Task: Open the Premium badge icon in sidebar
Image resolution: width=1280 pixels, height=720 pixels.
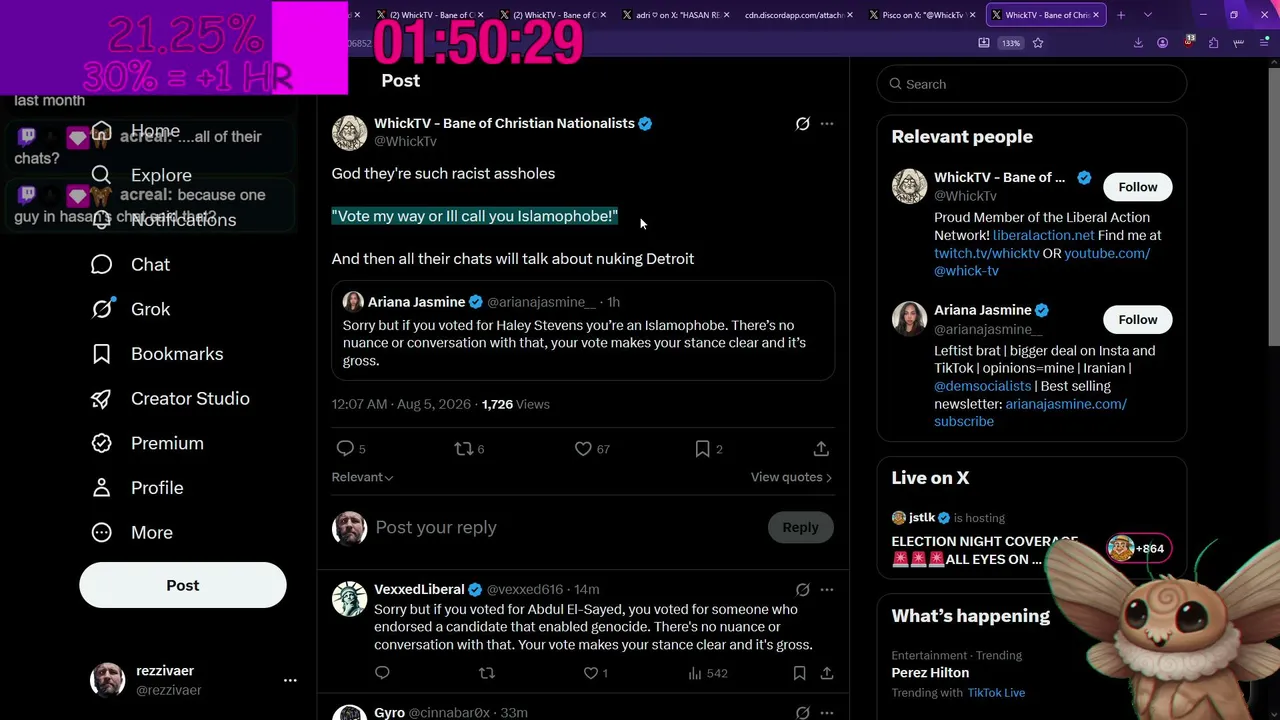Action: pos(101,443)
